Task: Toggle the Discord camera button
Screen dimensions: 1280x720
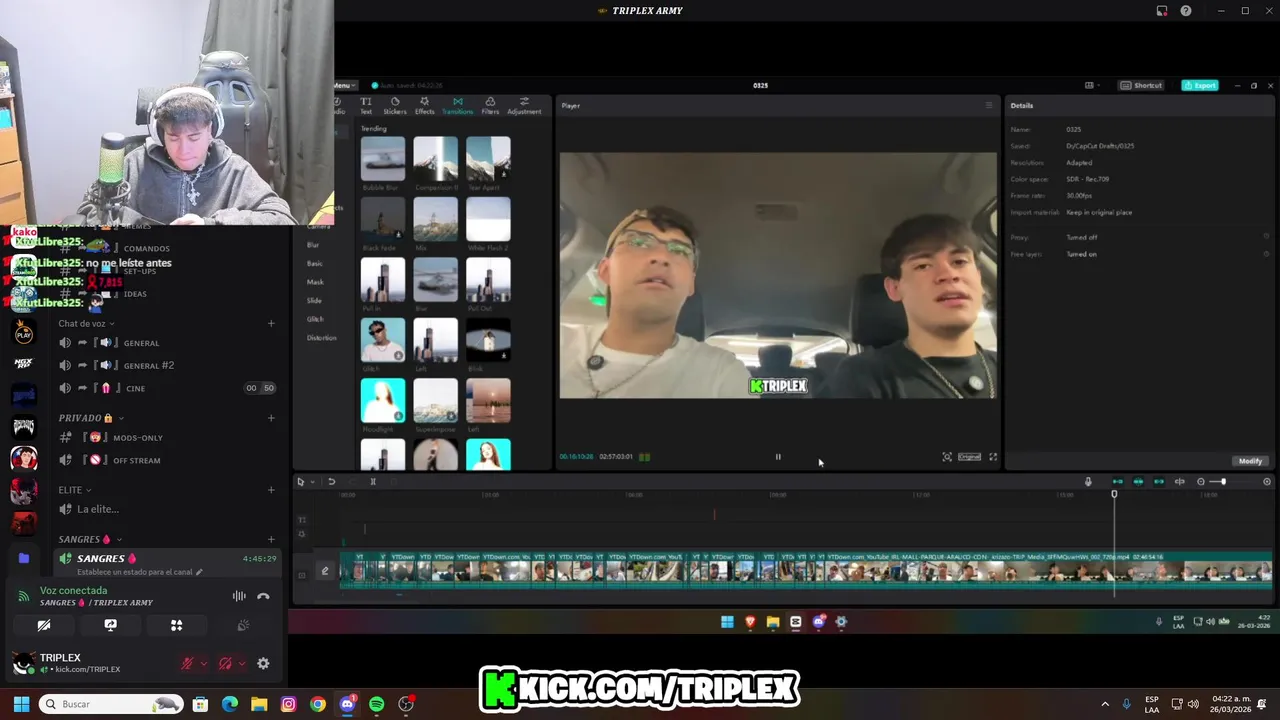Action: tap(44, 625)
